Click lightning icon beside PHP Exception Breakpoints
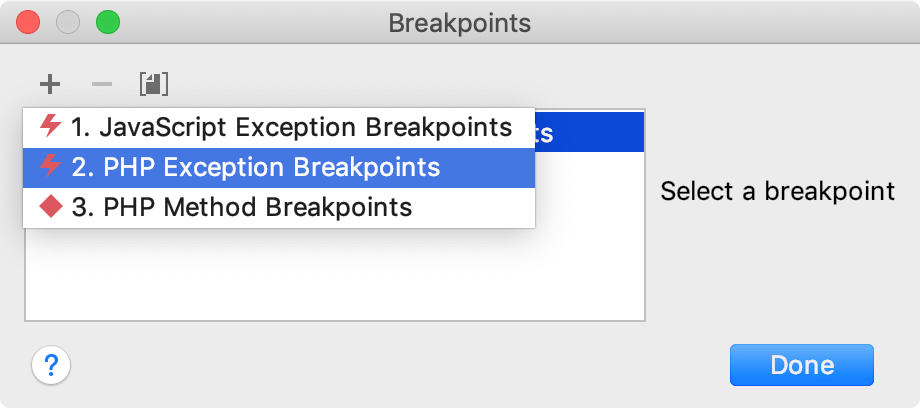 coord(50,167)
